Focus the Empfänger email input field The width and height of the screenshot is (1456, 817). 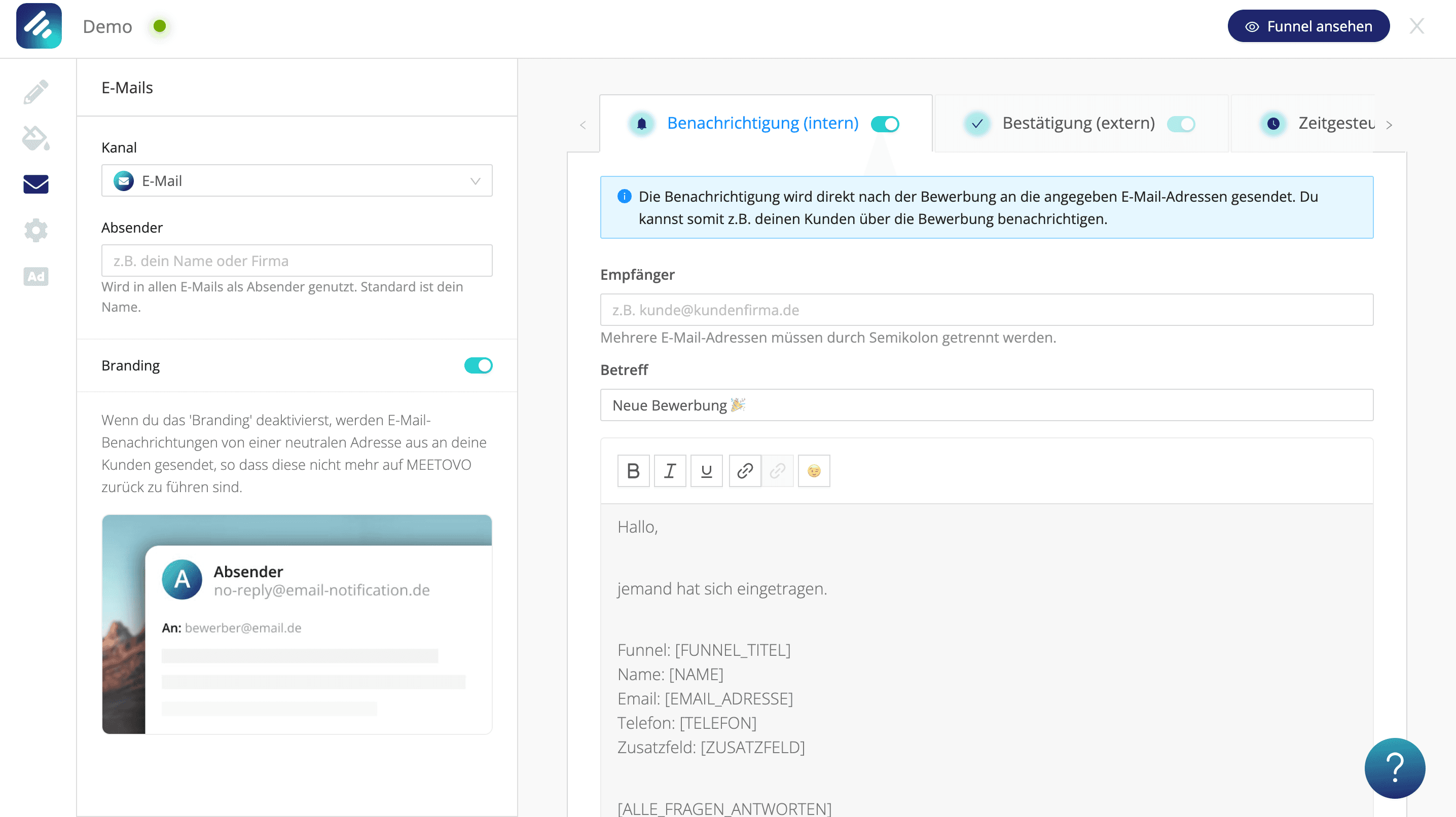coord(987,310)
